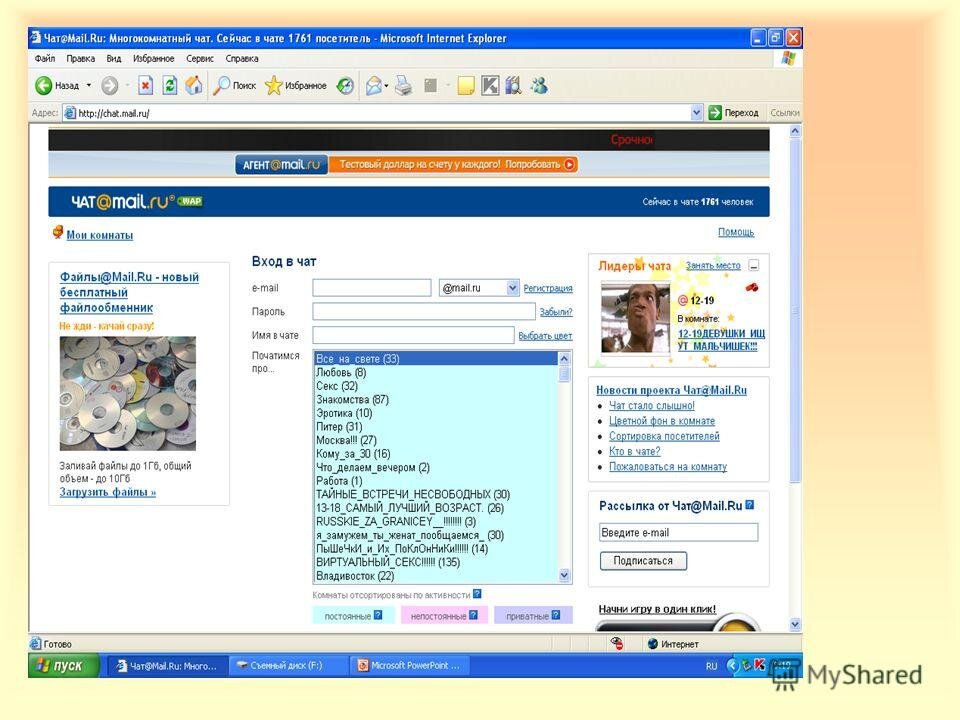The image size is (960, 720).
Task: Click the пуск Start button
Action: coord(64,666)
